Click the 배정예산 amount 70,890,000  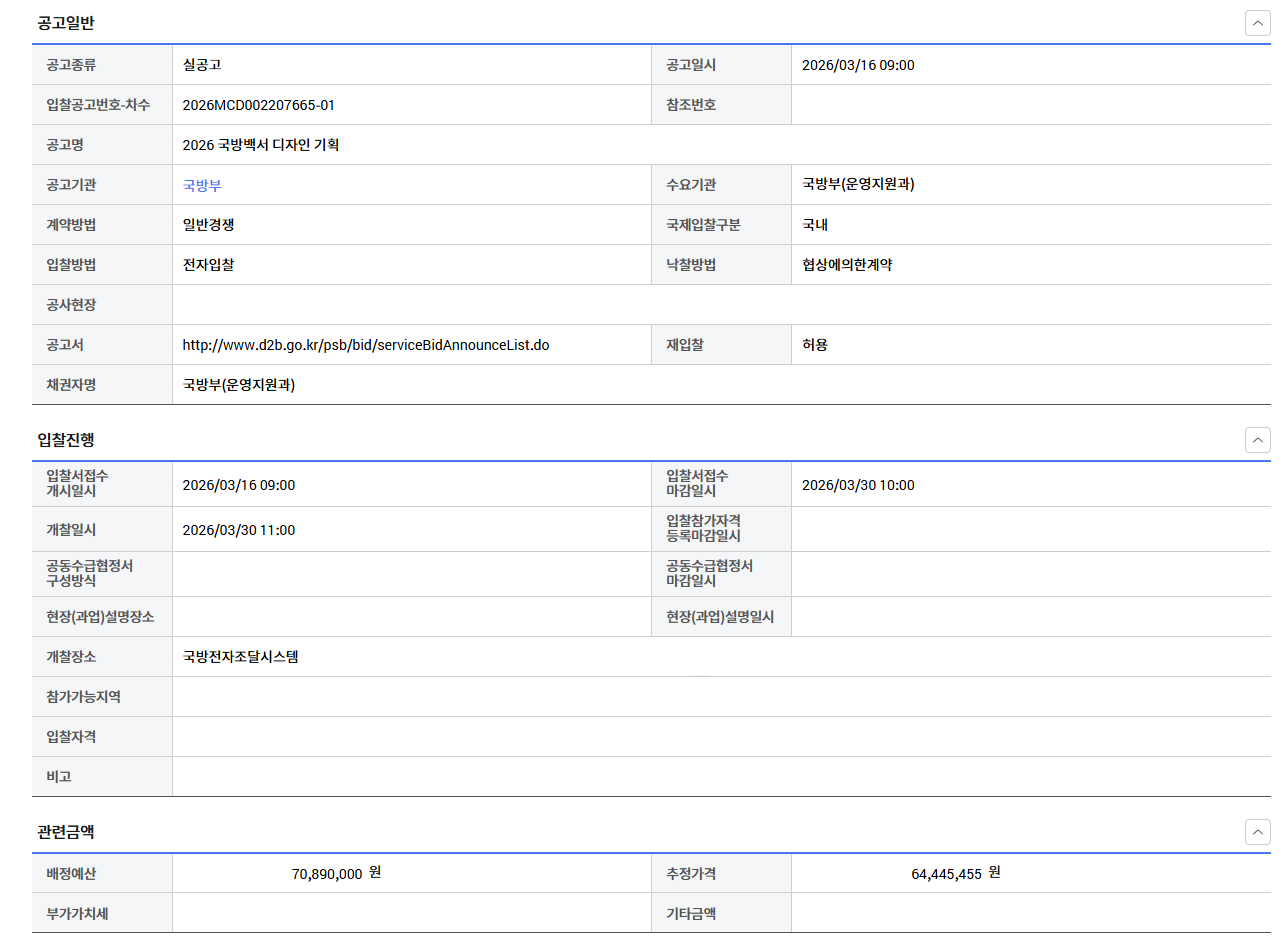[x=327, y=874]
